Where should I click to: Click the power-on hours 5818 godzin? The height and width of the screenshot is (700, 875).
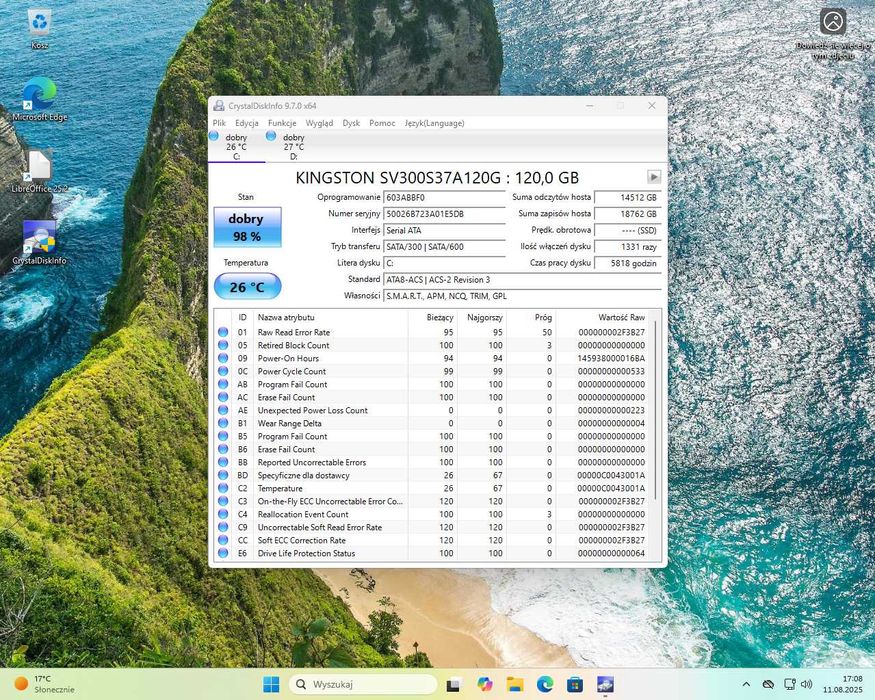[628, 263]
